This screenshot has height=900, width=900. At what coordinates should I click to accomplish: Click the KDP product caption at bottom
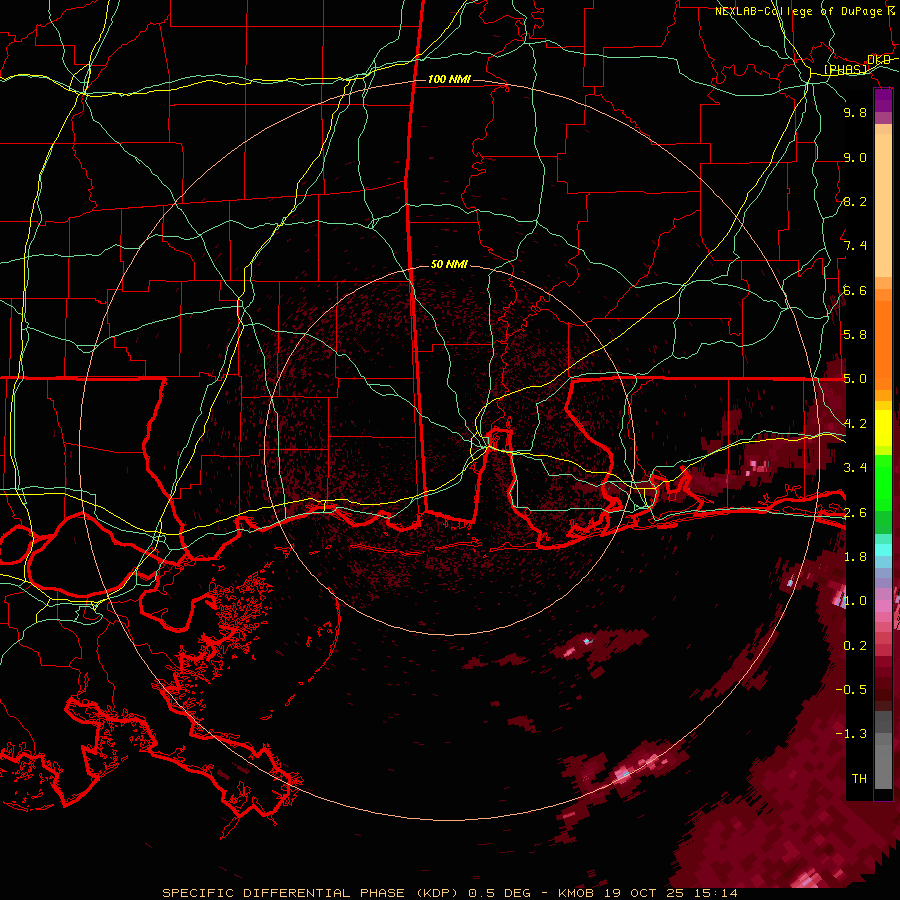pos(449,893)
